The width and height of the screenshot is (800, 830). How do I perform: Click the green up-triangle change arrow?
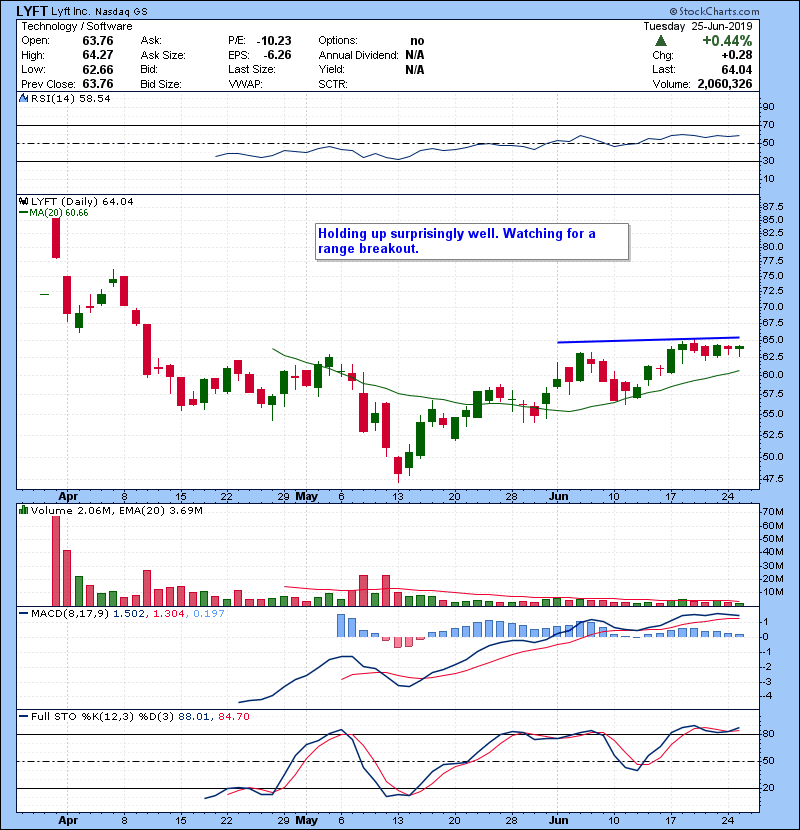tap(660, 41)
